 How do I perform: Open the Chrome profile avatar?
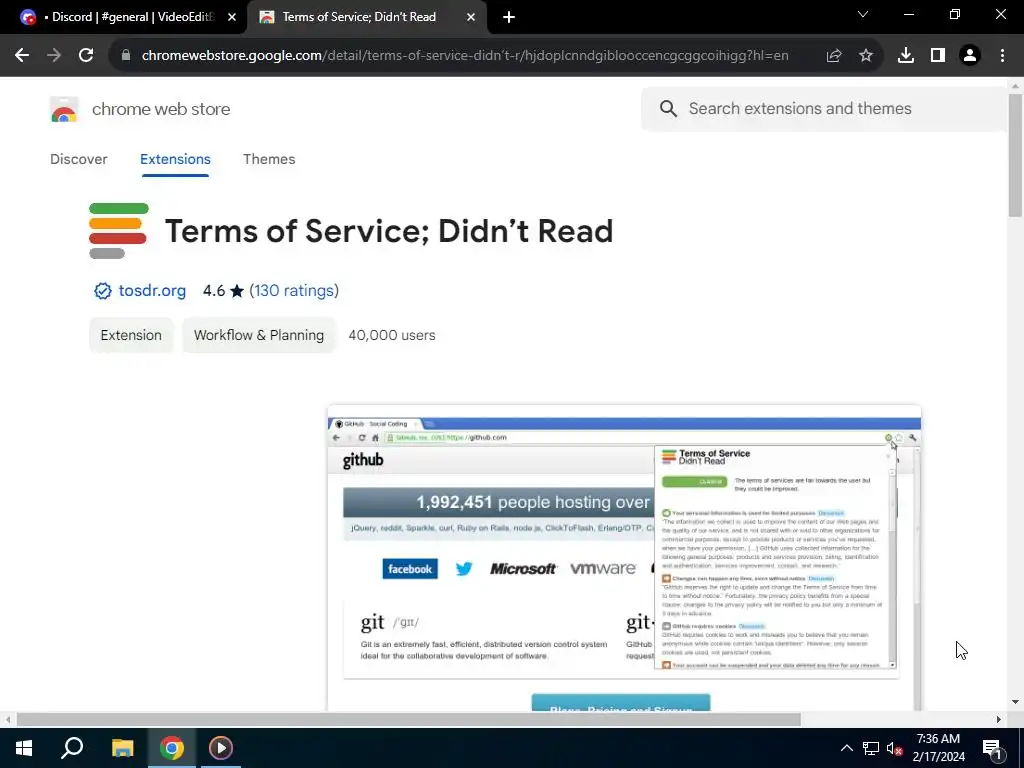[970, 56]
